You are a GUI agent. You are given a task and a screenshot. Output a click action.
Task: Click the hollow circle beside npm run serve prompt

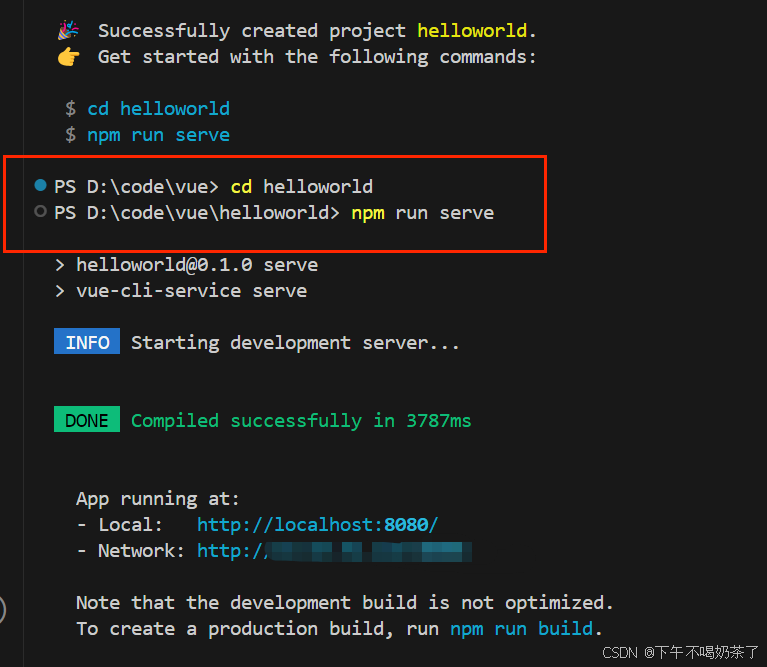pyautogui.click(x=41, y=212)
